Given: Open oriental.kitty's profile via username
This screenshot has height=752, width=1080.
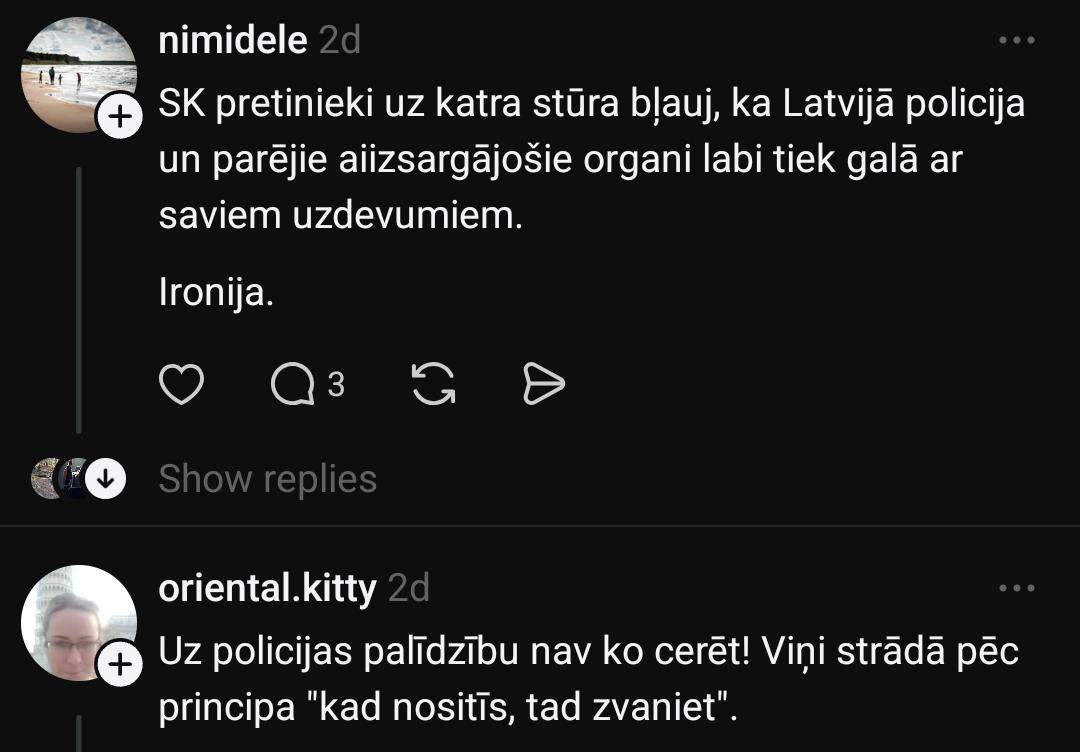Looking at the screenshot, I should pyautogui.click(x=267, y=589).
